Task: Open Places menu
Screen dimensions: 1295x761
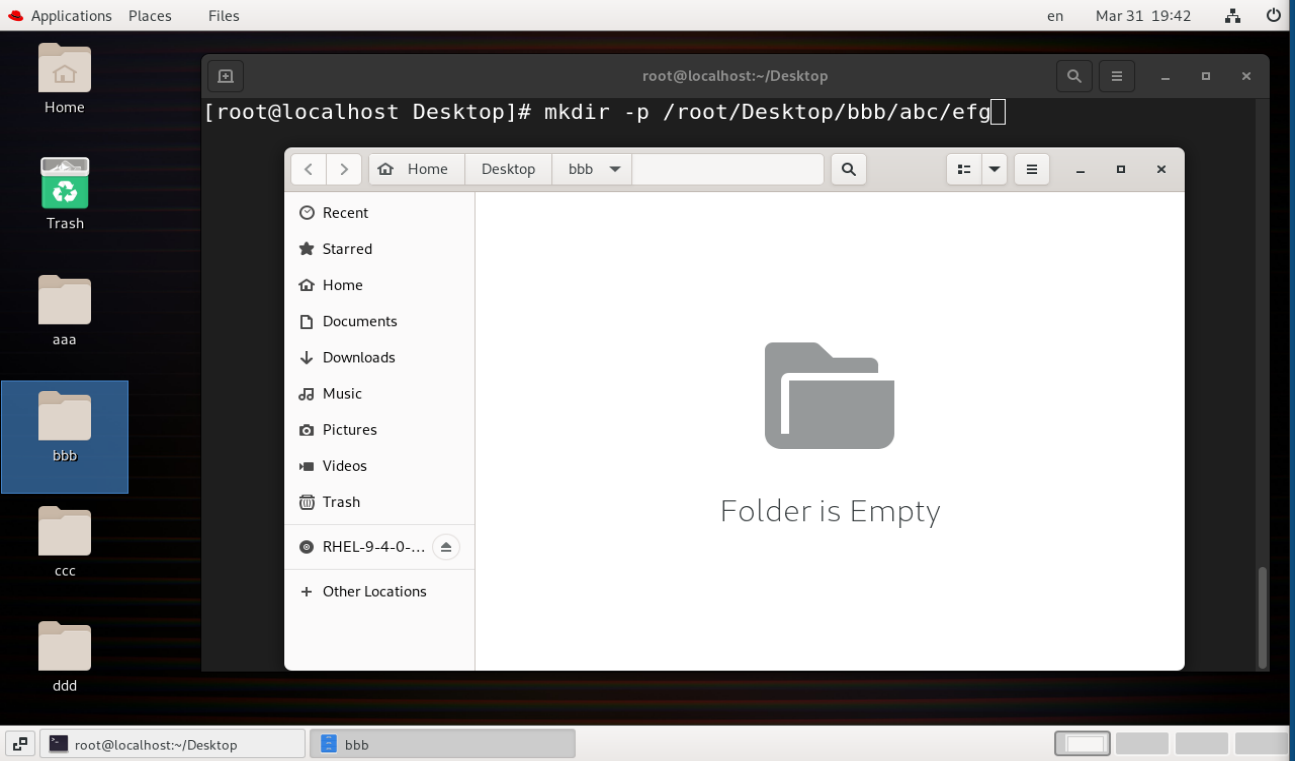Action: (150, 15)
